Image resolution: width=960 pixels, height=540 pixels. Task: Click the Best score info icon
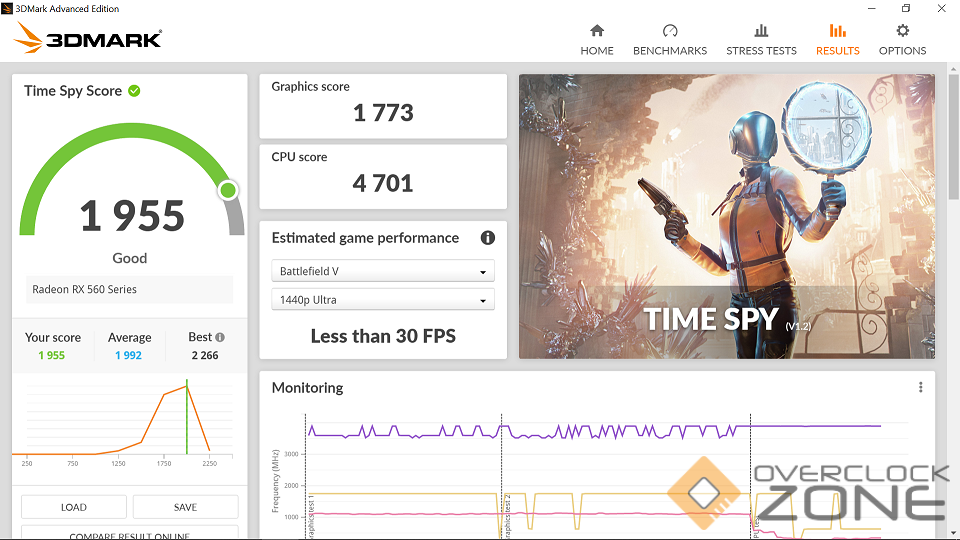point(220,337)
